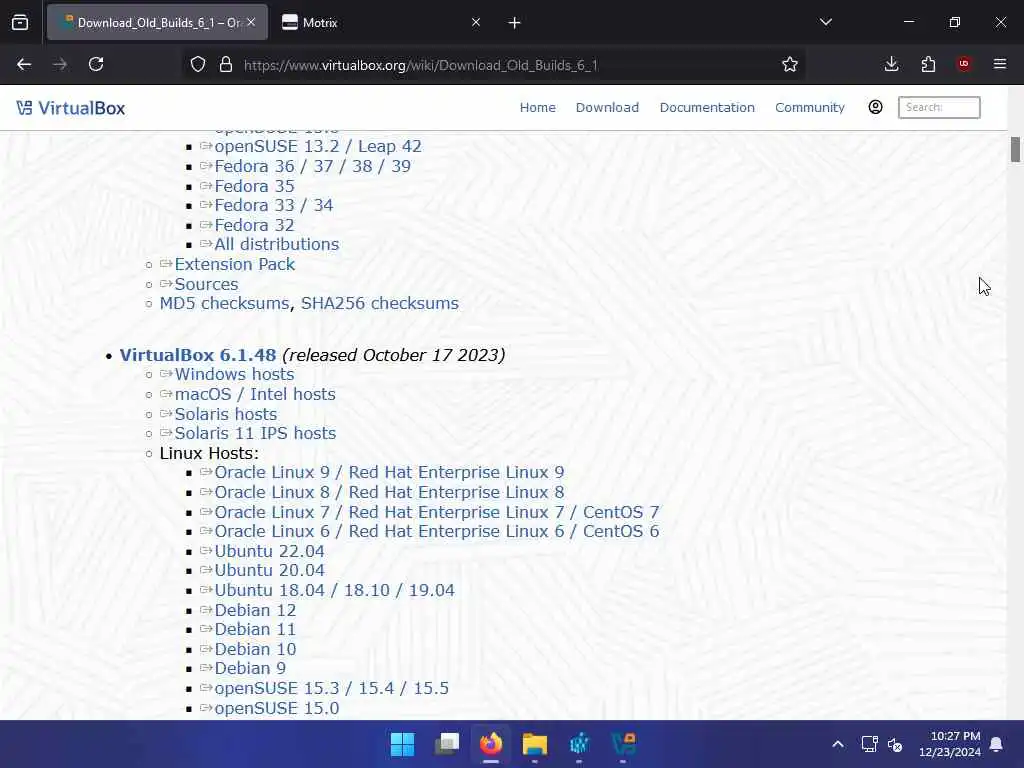
Task: Open the MD5 checksums link
Action: [225, 304]
